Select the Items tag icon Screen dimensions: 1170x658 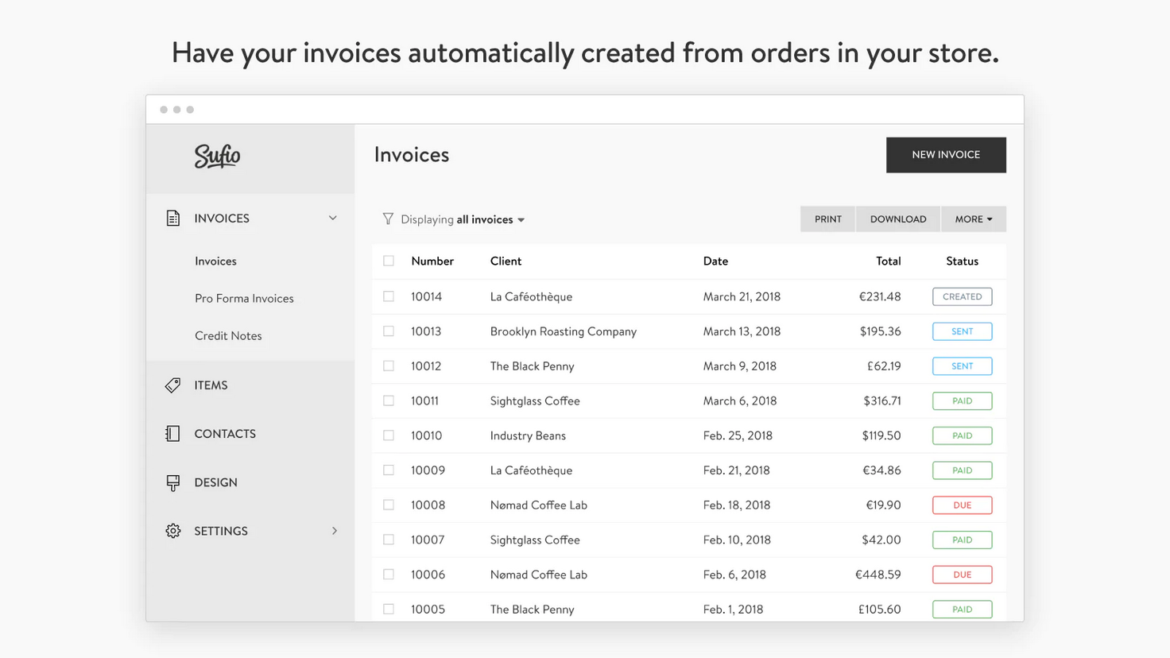point(172,384)
